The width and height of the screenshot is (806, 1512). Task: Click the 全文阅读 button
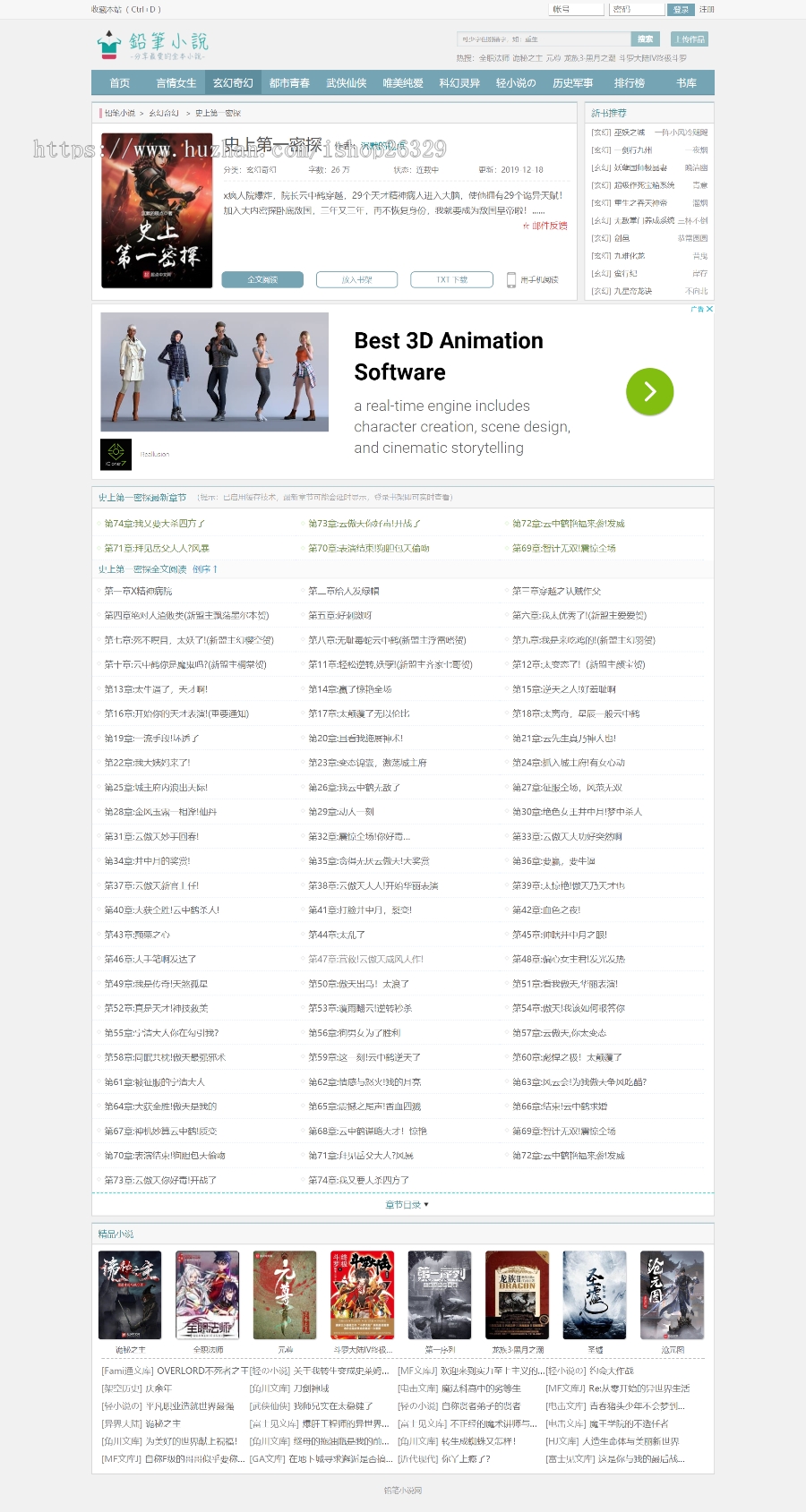tap(262, 279)
